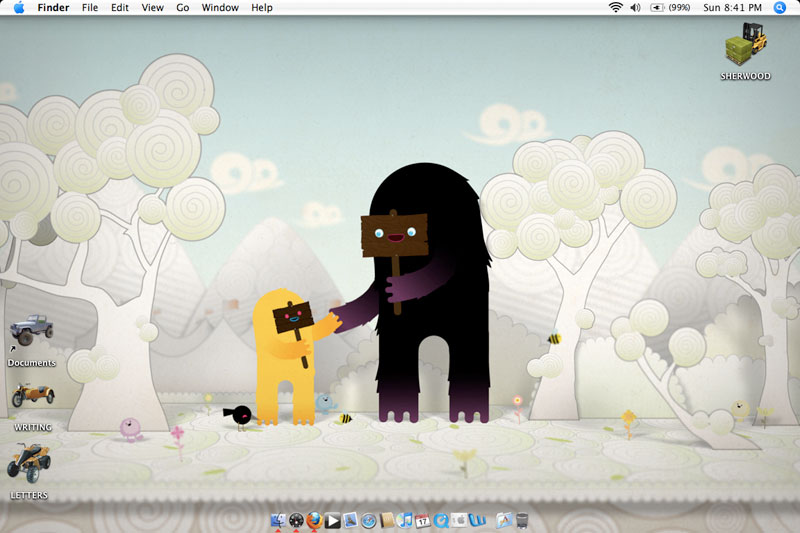Launch iTunes from the Dock
The height and width of the screenshot is (533, 800).
pos(405,520)
